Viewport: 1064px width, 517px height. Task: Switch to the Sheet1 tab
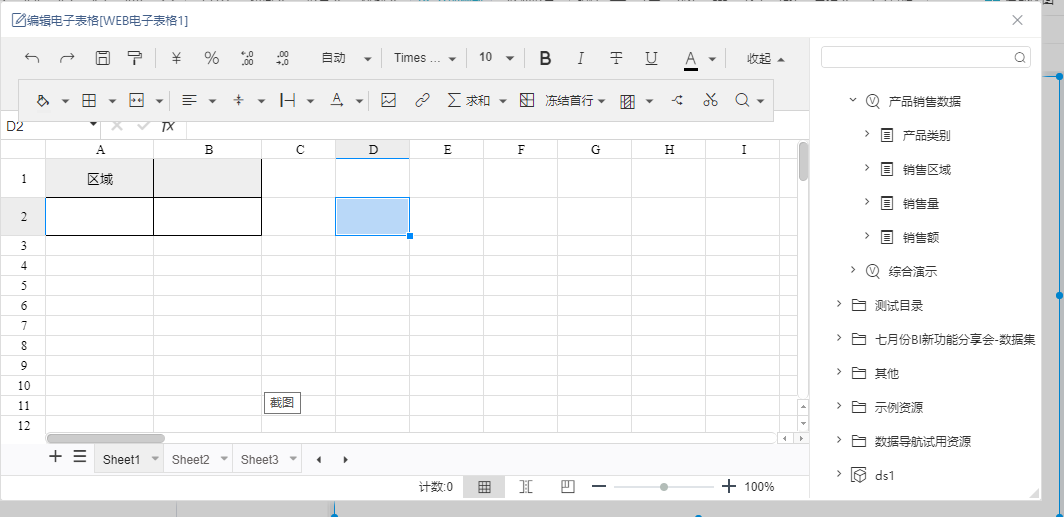pos(121,459)
